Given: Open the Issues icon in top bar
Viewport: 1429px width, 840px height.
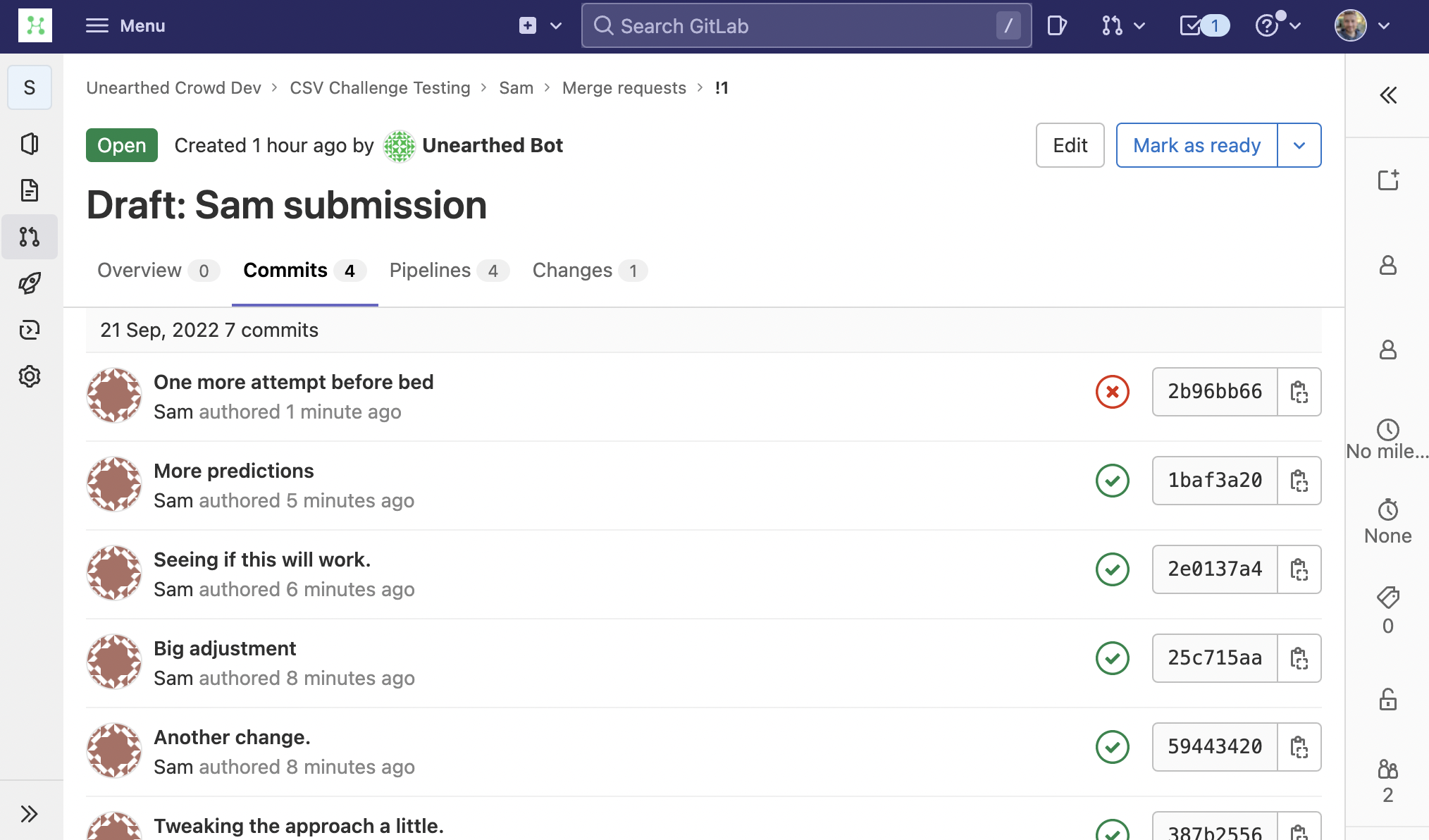Looking at the screenshot, I should coord(1056,26).
